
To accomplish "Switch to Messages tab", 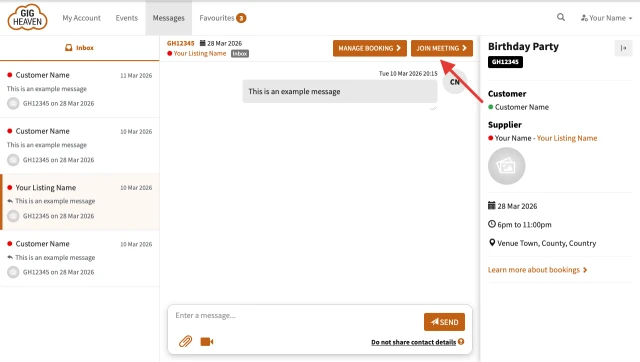I will 169,18.
